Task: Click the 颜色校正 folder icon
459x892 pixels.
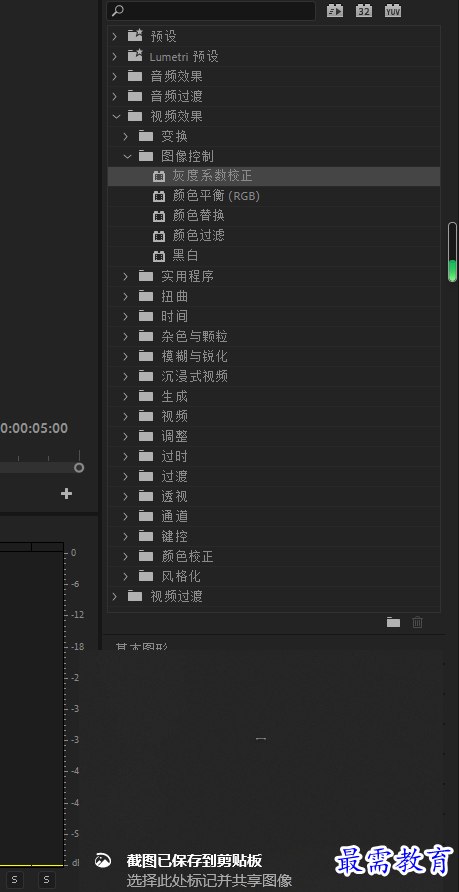Action: (146, 556)
